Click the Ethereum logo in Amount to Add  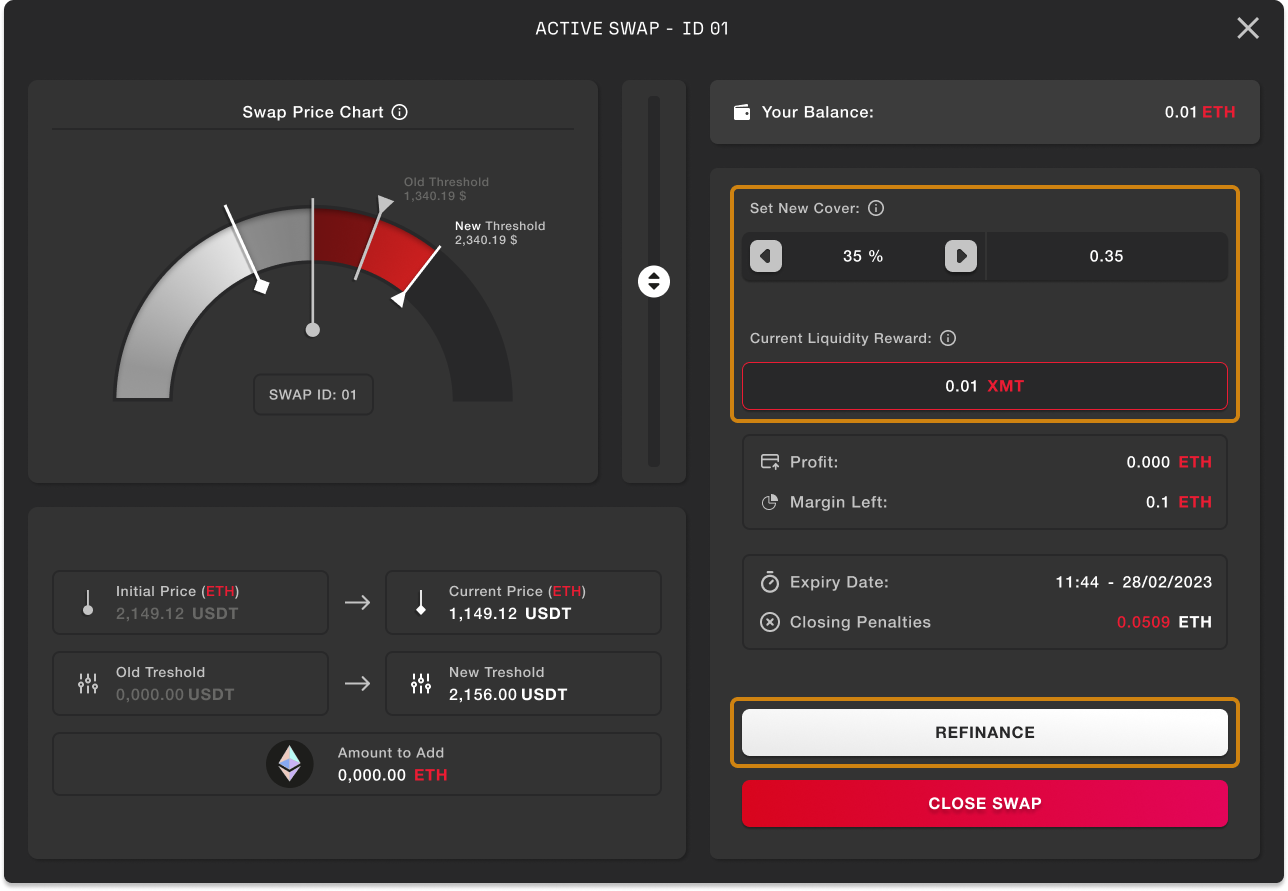tap(289, 764)
